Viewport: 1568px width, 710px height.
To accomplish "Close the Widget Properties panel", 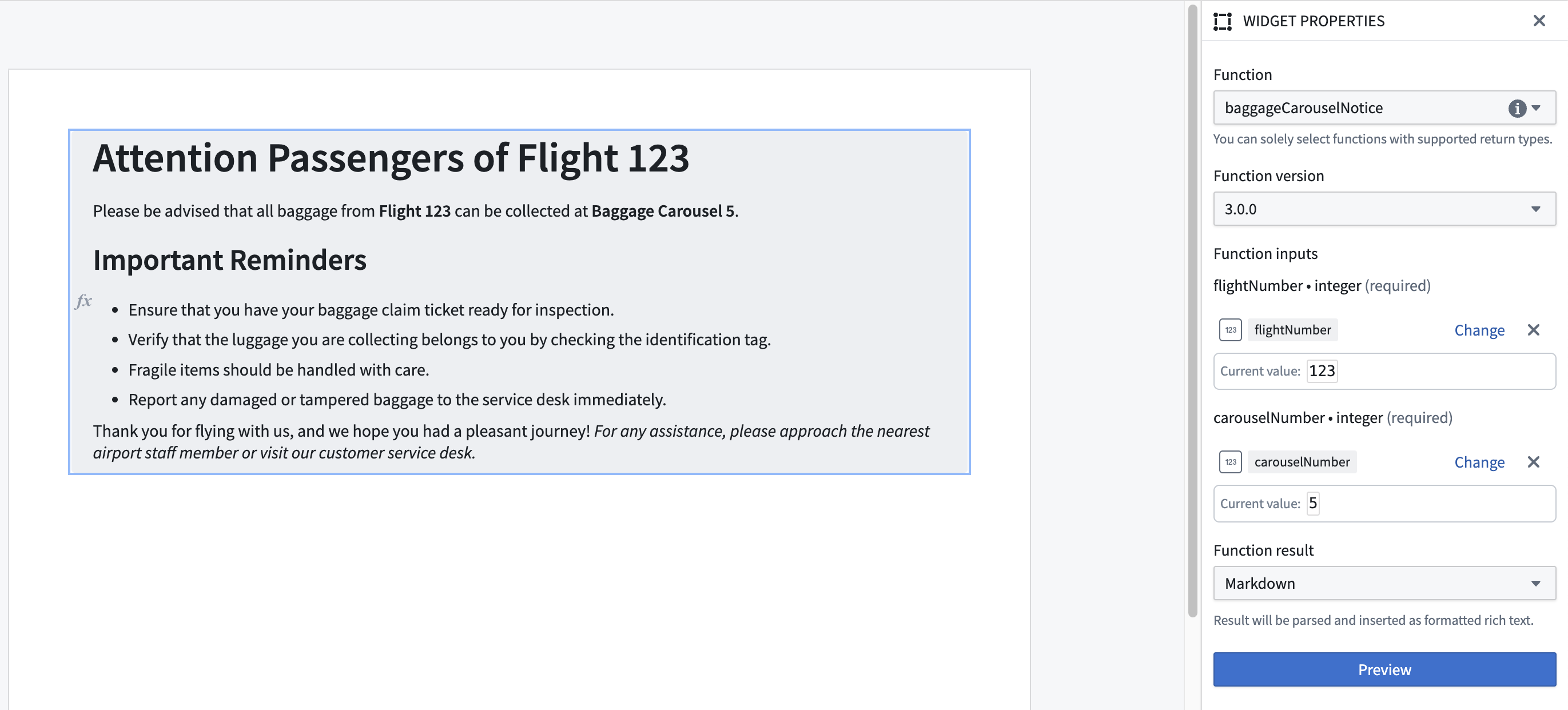I will coord(1539,21).
